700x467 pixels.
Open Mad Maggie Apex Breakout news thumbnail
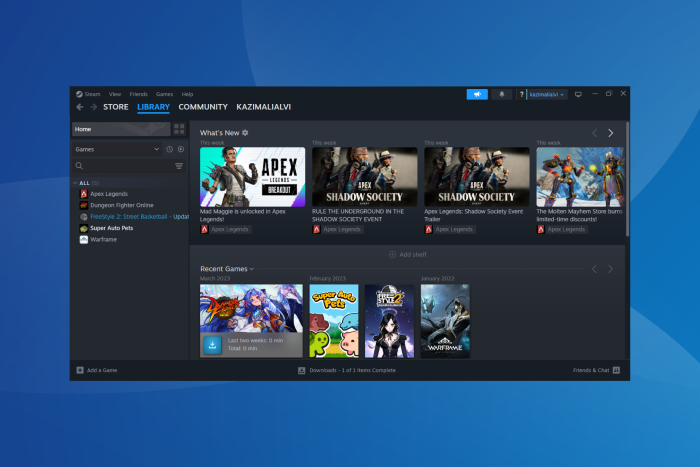[252, 177]
